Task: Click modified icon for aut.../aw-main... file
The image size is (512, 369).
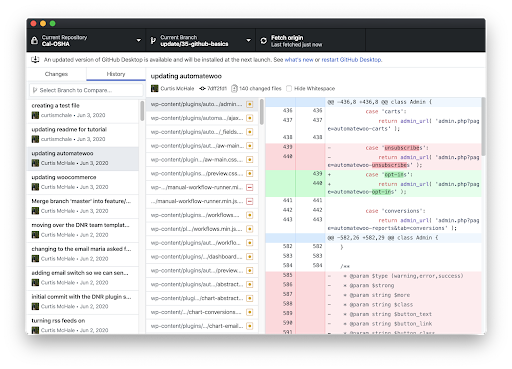Action: click(x=249, y=146)
